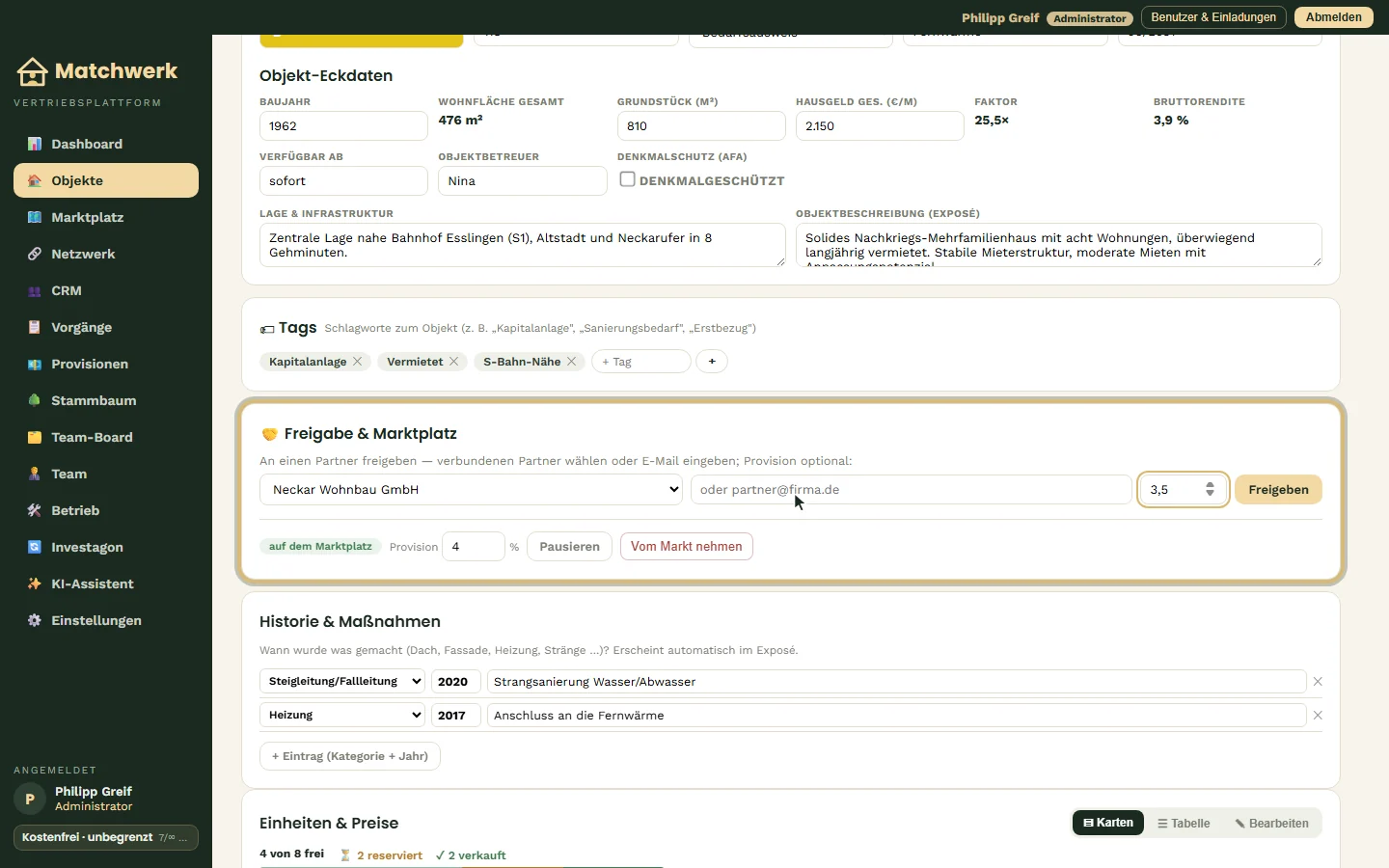Open the Steigleitung/Fallleitung category dropdown
This screenshot has height=868, width=1389.
click(x=342, y=682)
